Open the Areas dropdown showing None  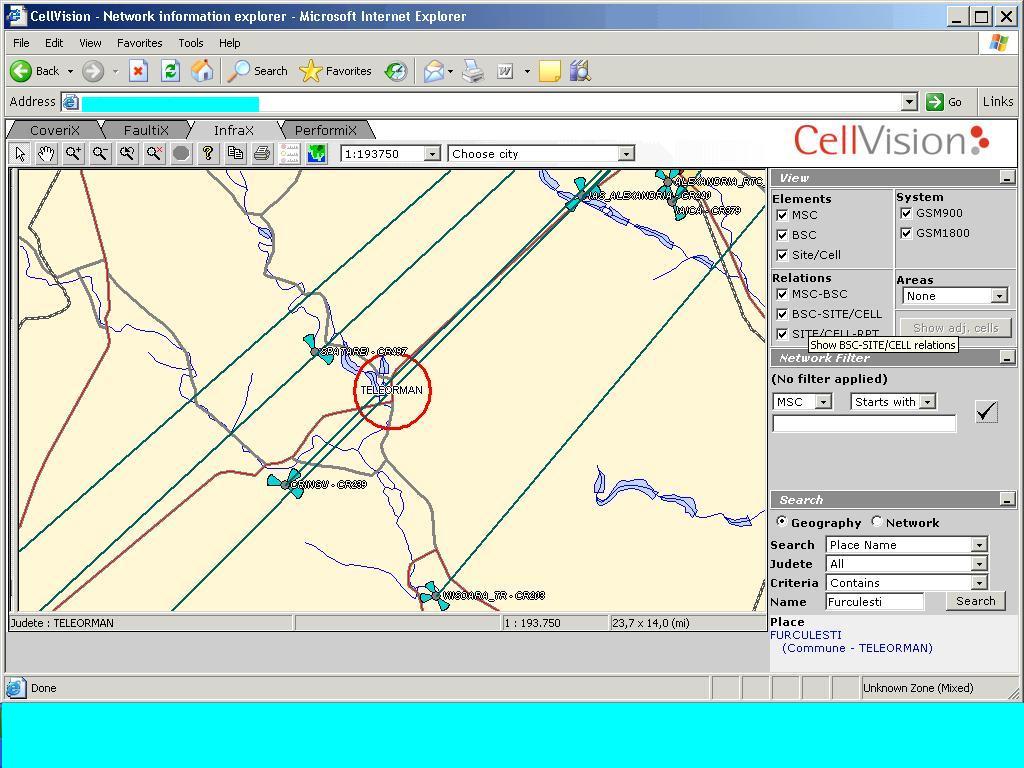pyautogui.click(x=999, y=296)
